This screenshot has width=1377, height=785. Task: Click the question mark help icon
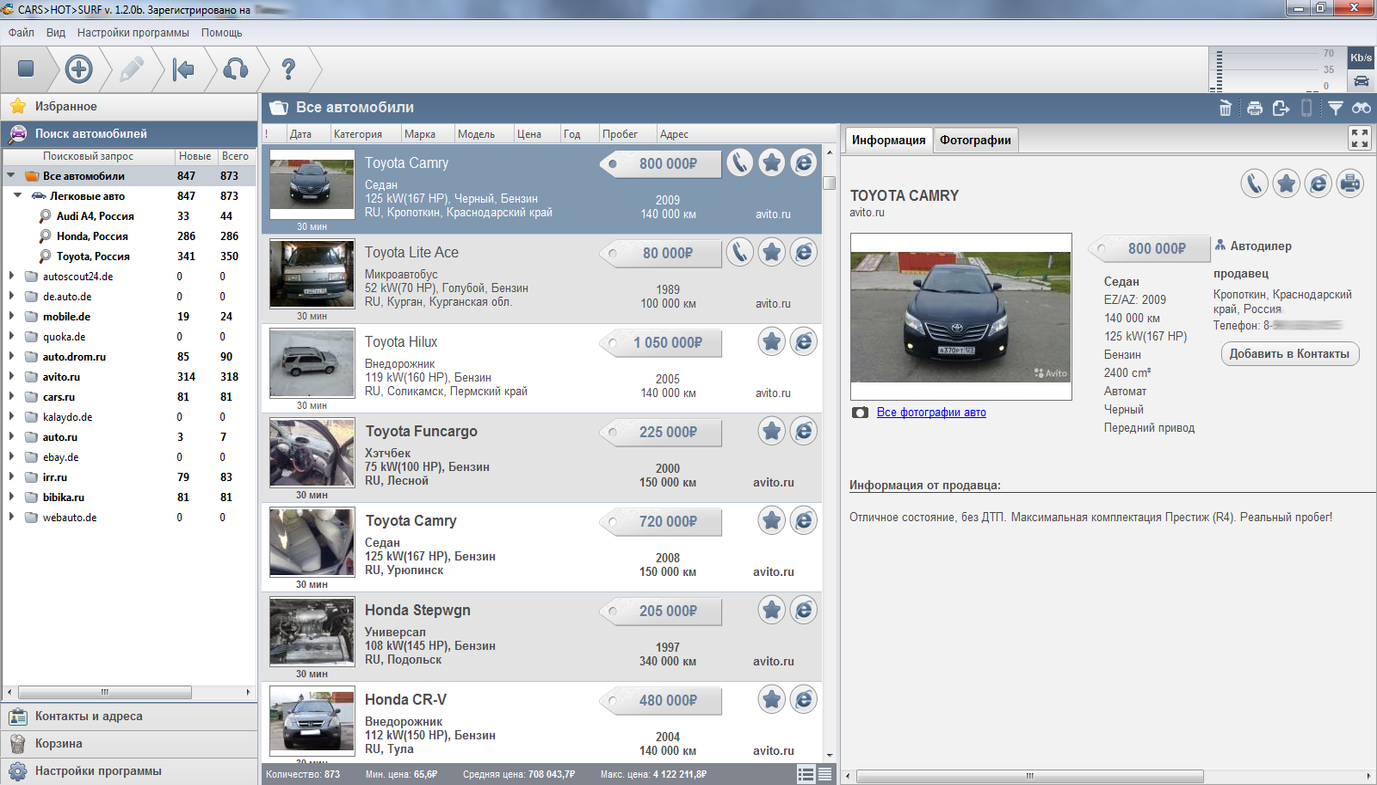click(288, 69)
